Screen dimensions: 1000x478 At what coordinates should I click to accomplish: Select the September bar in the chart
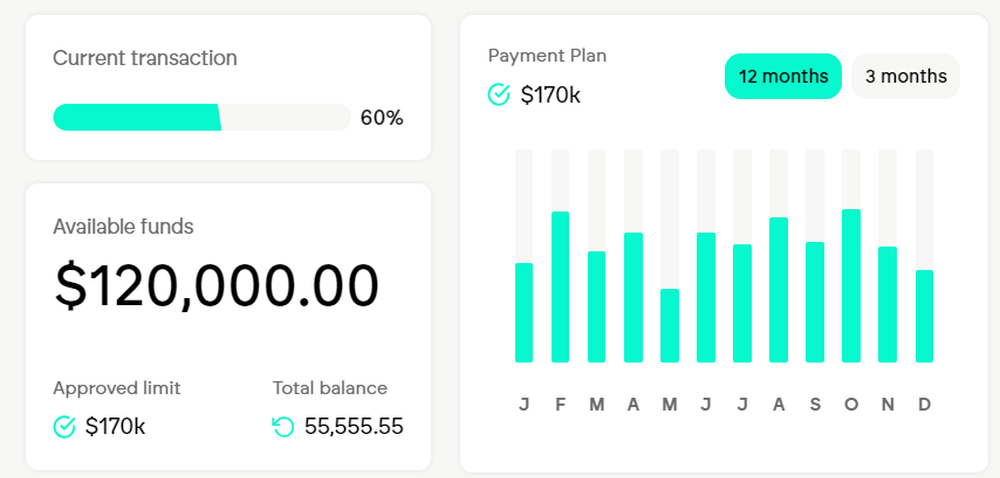(815, 302)
